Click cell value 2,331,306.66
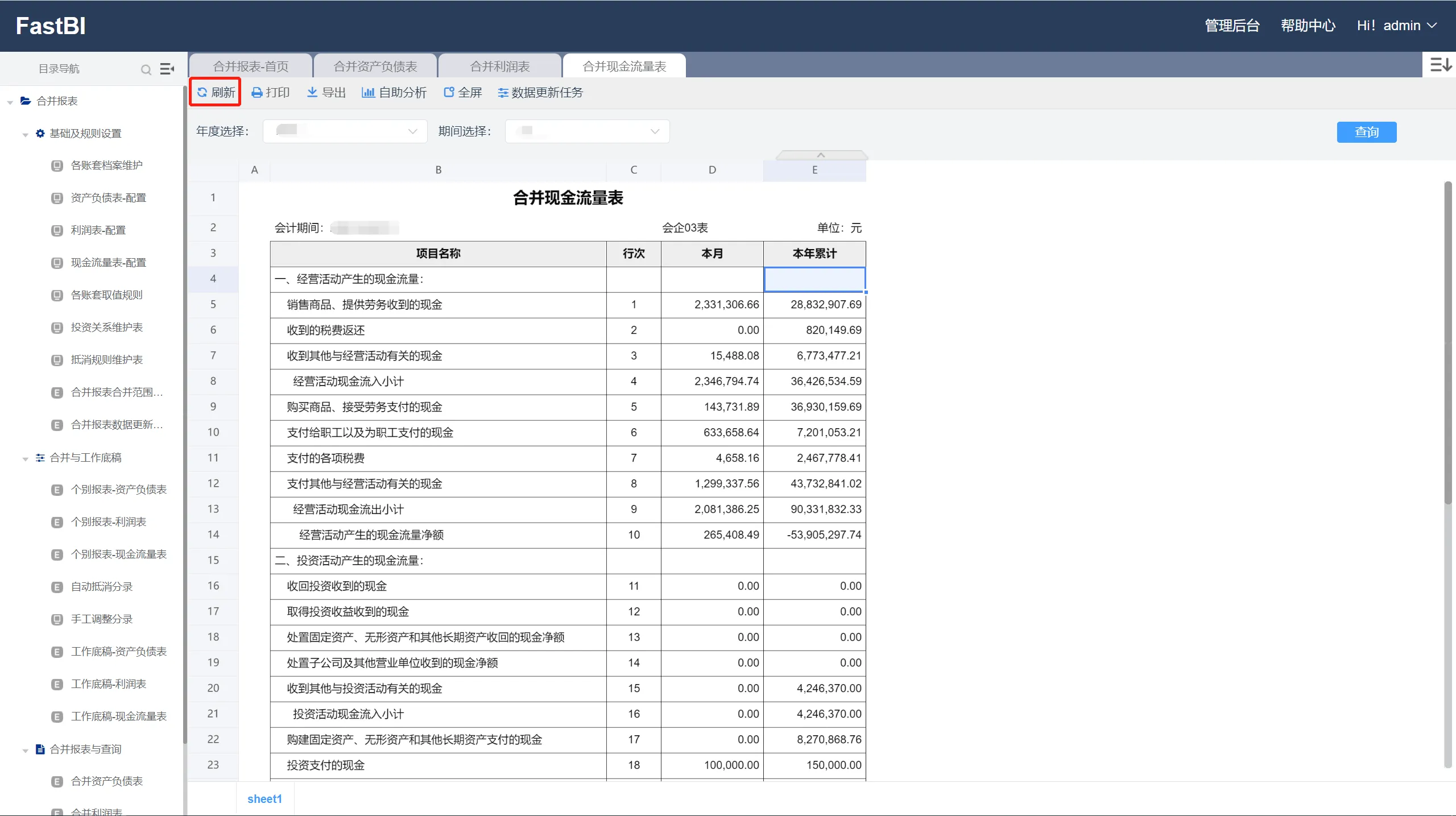 point(726,305)
